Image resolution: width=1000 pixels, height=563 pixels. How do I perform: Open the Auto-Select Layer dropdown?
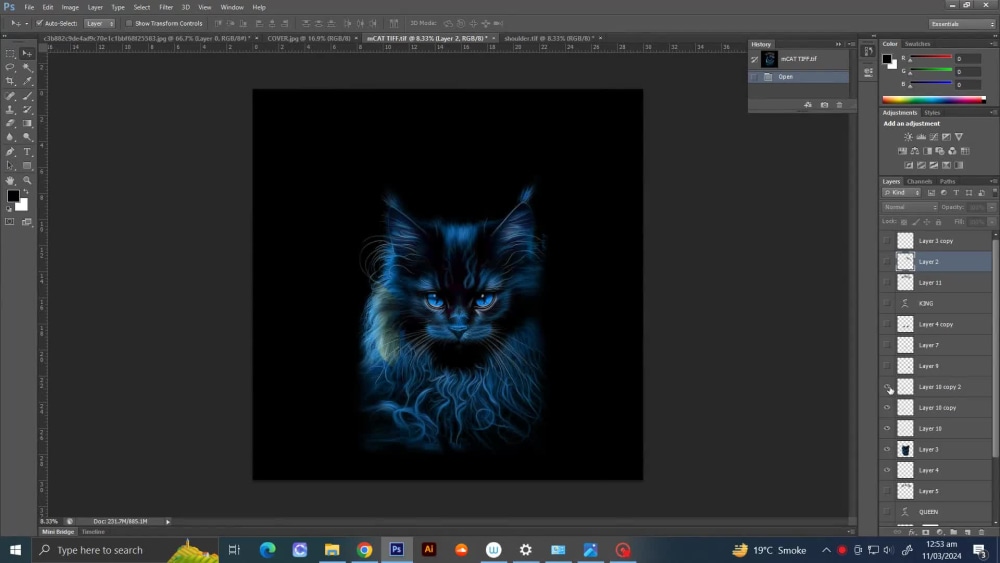click(x=99, y=24)
